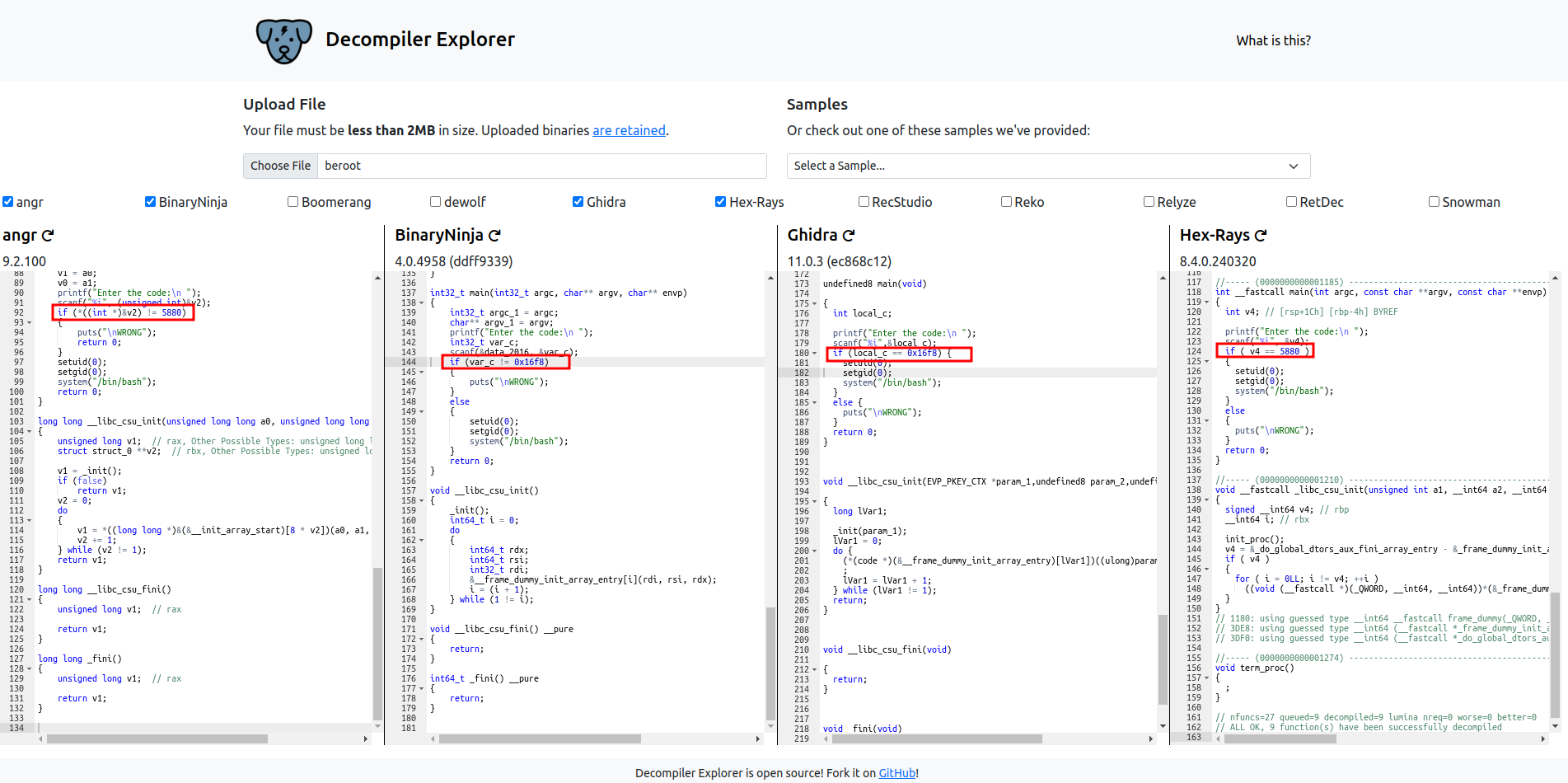Click Hex-Rays scrollbar up arrow
Image resolution: width=1568 pixels, height=783 pixels.
pos(1556,277)
